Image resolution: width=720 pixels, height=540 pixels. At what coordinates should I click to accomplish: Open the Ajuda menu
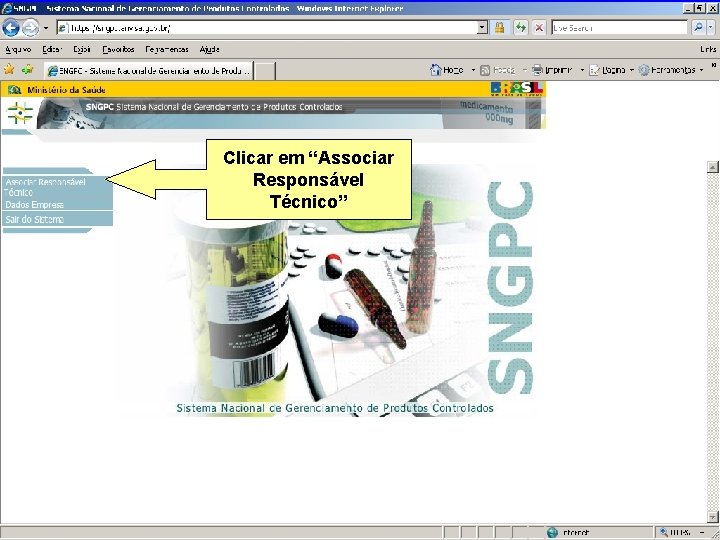click(209, 49)
